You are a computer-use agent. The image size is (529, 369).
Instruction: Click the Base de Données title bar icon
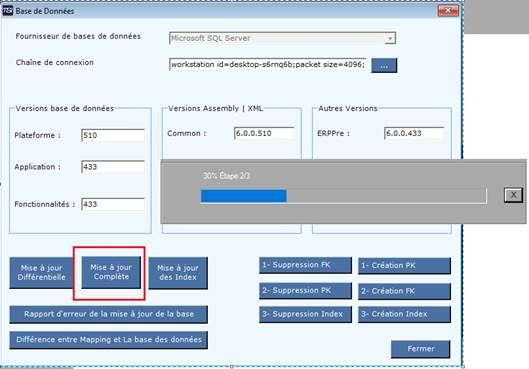point(7,11)
